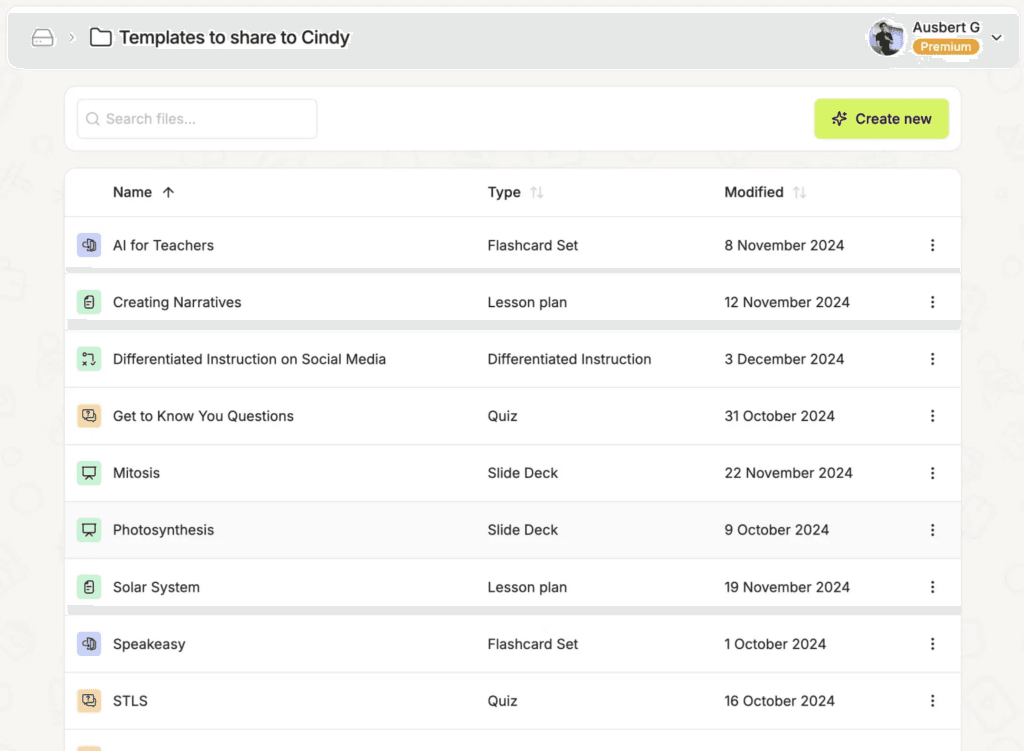Viewport: 1024px width, 751px height.
Task: Sort files by the Type column
Action: click(515, 192)
